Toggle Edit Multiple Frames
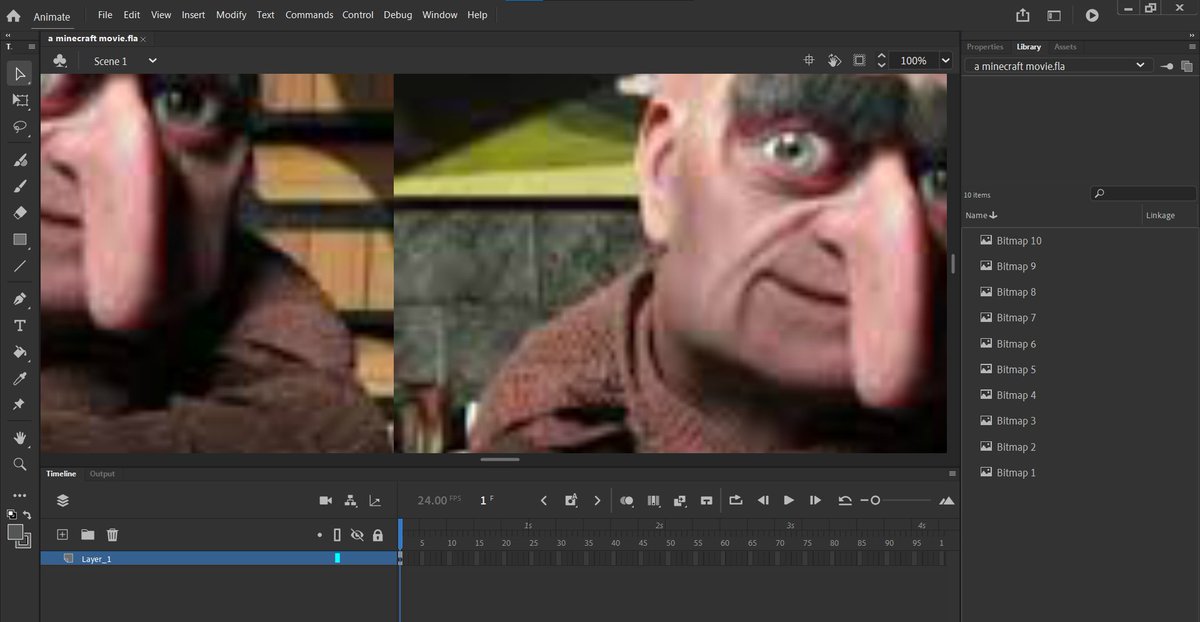 [654, 500]
